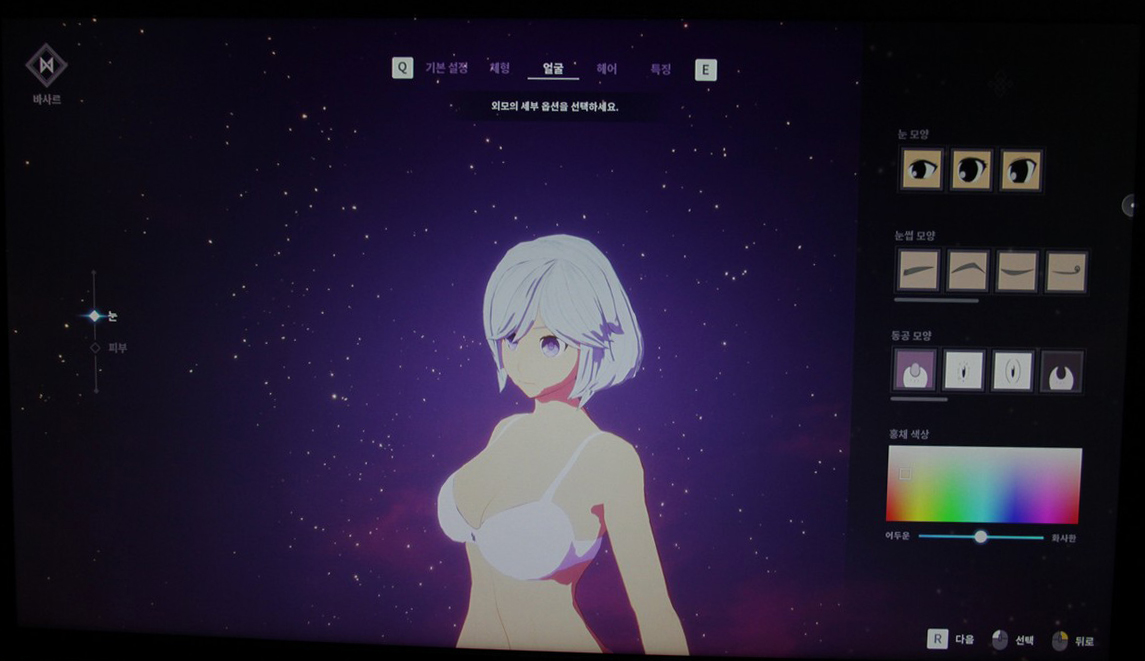1145x661 pixels.
Task: Click the 눈 모양 section label
Action: [x=913, y=134]
